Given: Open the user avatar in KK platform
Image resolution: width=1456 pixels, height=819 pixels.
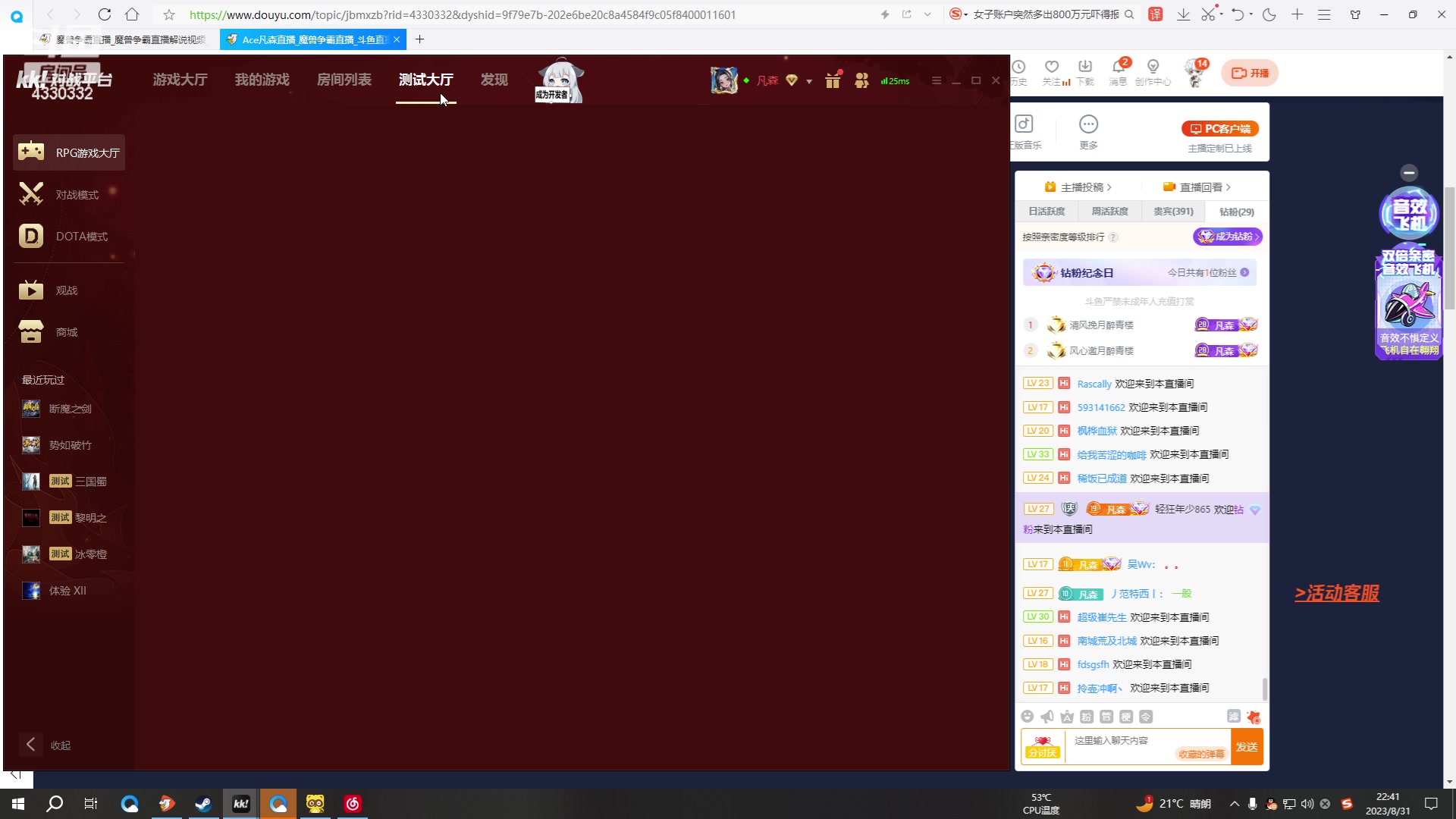Looking at the screenshot, I should [723, 80].
